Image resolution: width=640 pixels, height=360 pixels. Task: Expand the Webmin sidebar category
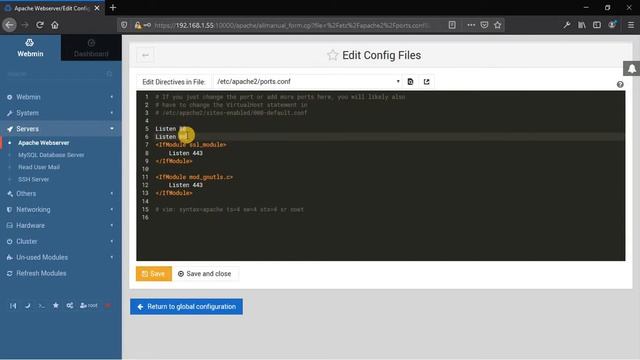tap(60, 97)
